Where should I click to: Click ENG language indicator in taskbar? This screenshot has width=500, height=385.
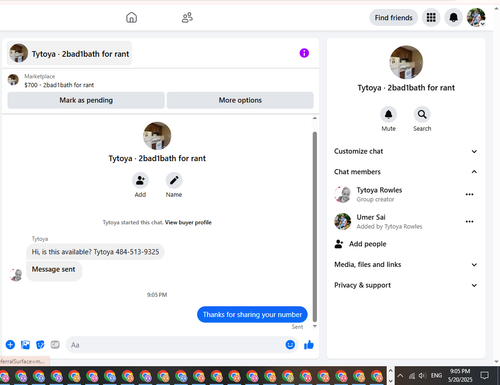click(x=436, y=376)
